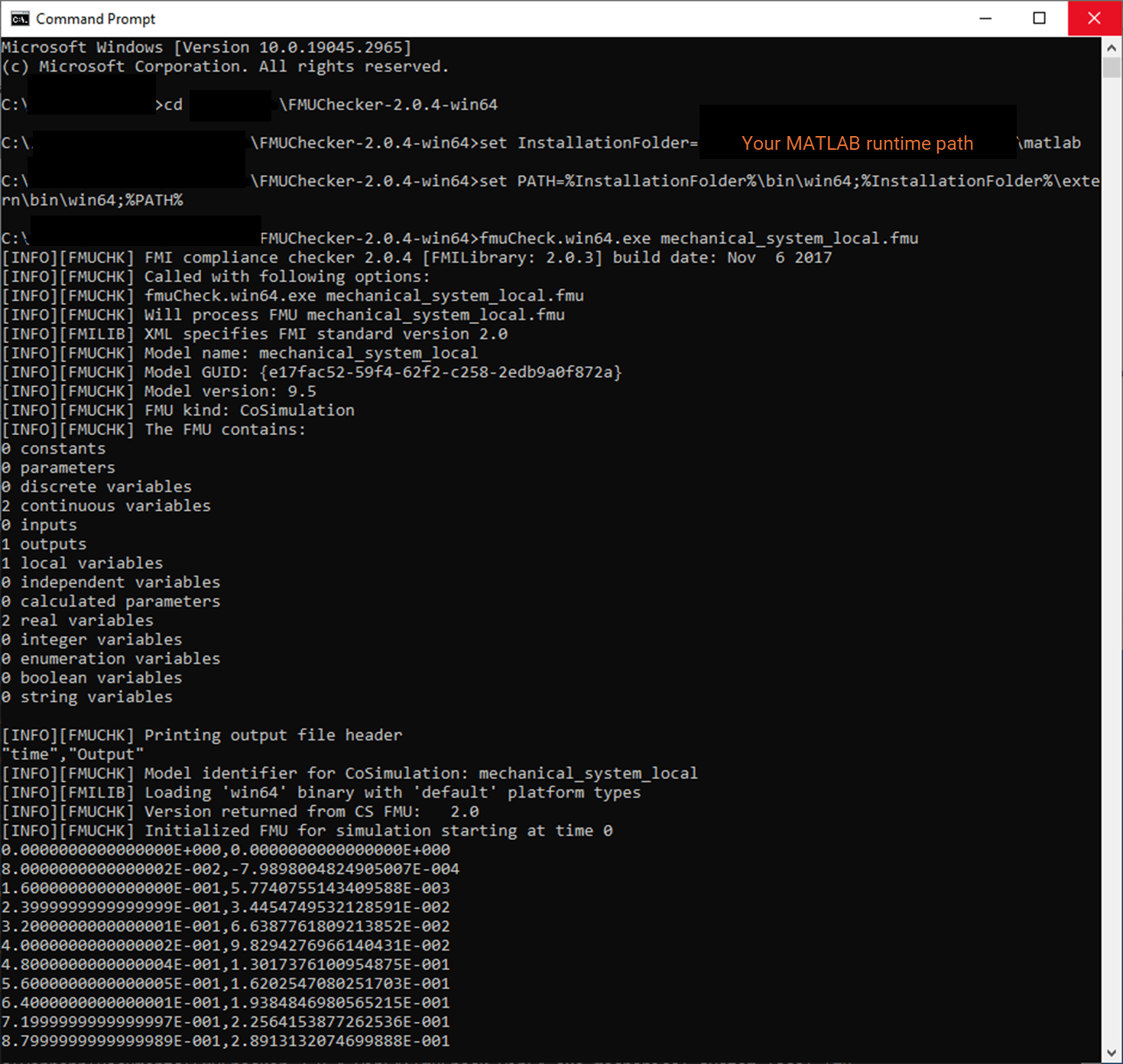The height and width of the screenshot is (1064, 1123).
Task: Click the 'Model version: 9.5' line
Action: click(159, 391)
